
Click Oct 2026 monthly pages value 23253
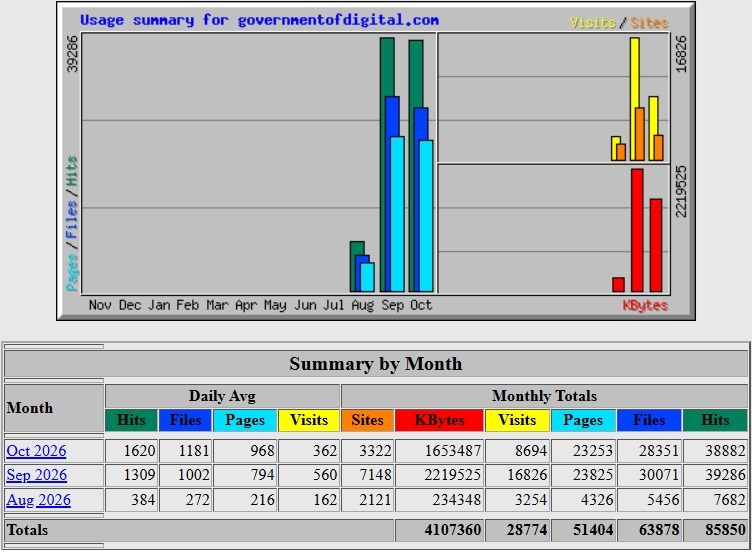coord(593,451)
